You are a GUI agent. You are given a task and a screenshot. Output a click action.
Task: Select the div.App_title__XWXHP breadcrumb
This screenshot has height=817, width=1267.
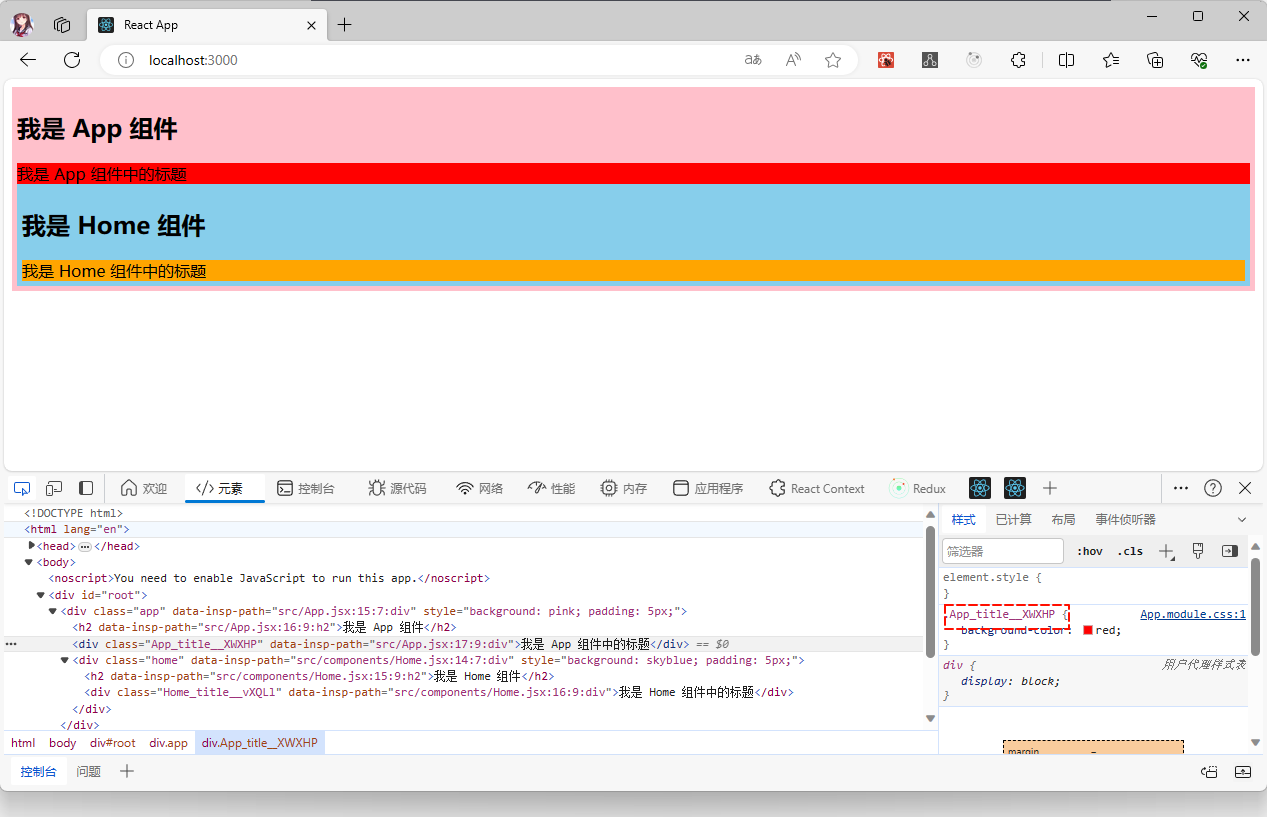pyautogui.click(x=259, y=742)
